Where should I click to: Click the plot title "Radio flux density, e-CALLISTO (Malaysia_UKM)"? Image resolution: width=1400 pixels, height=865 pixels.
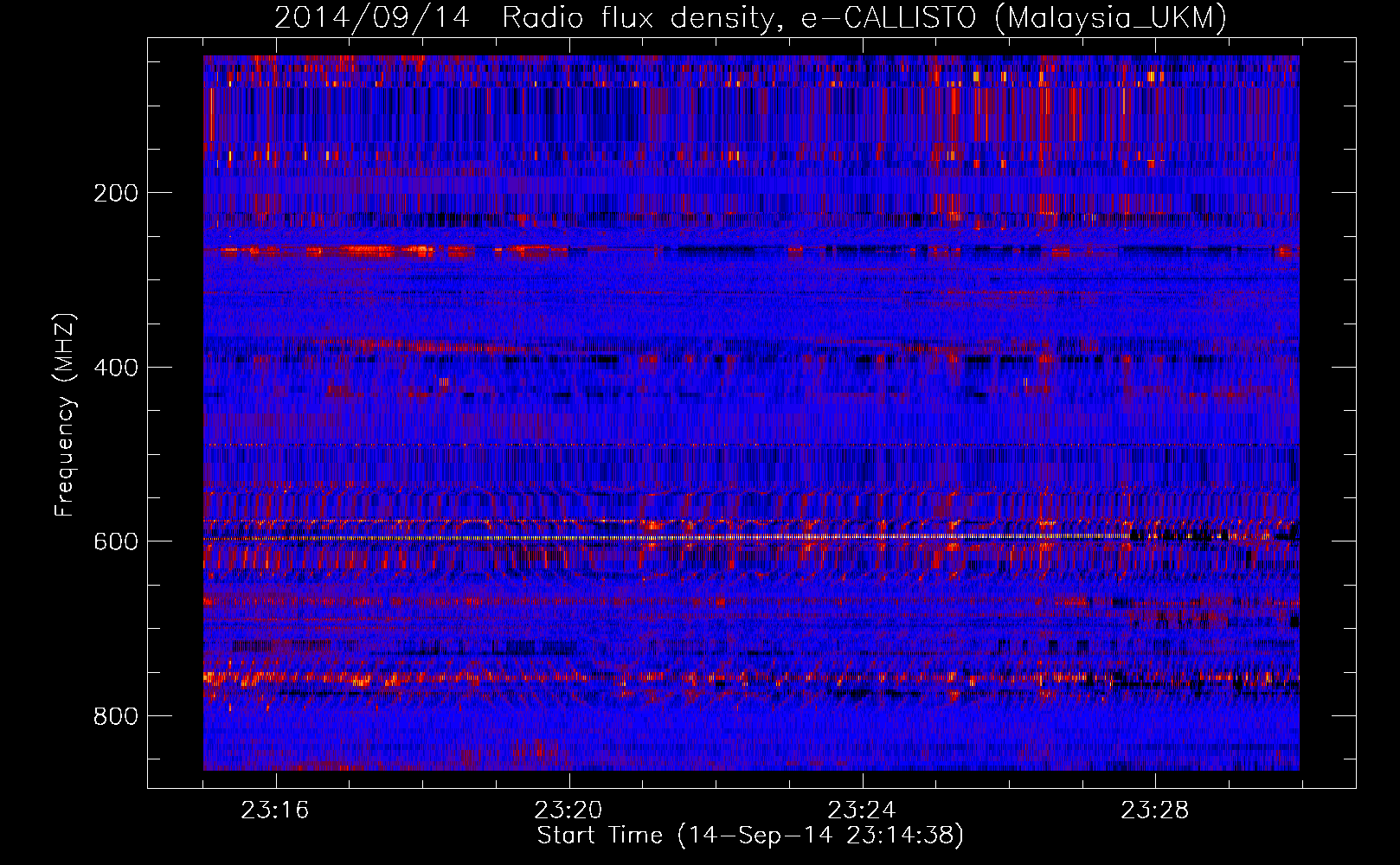pos(864,17)
